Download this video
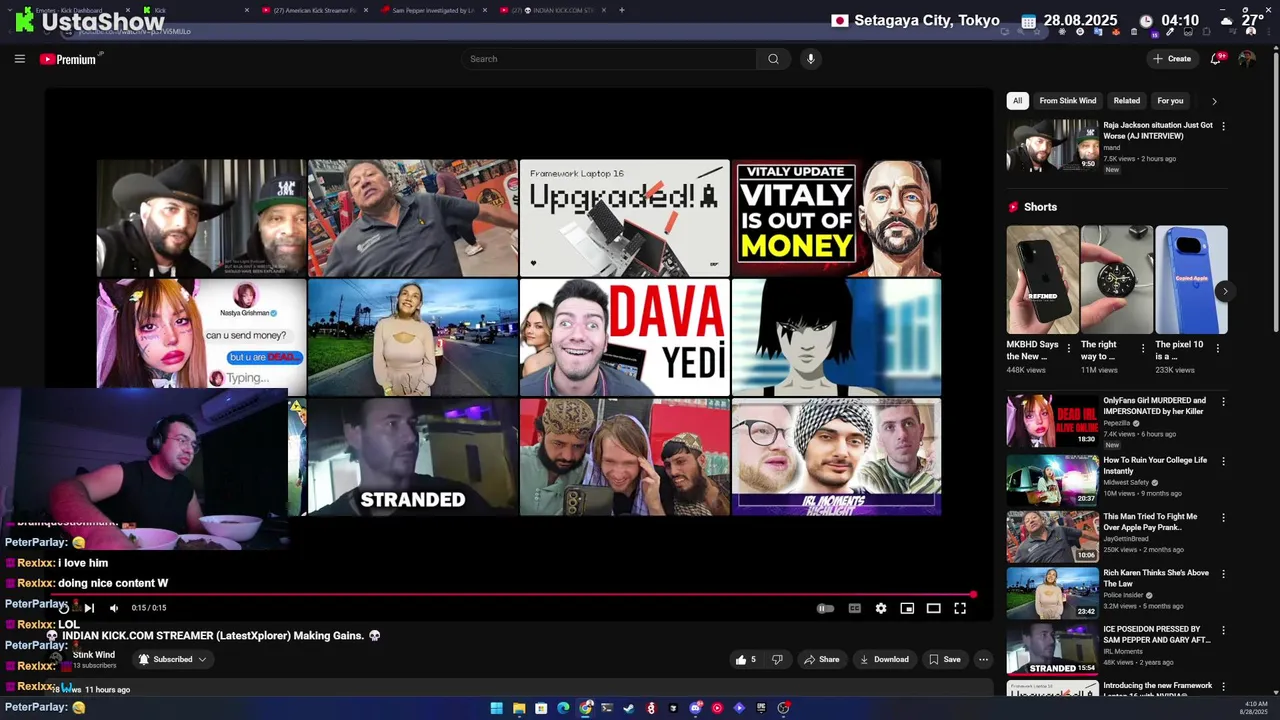Screen dimensions: 1280x720 click(x=884, y=659)
